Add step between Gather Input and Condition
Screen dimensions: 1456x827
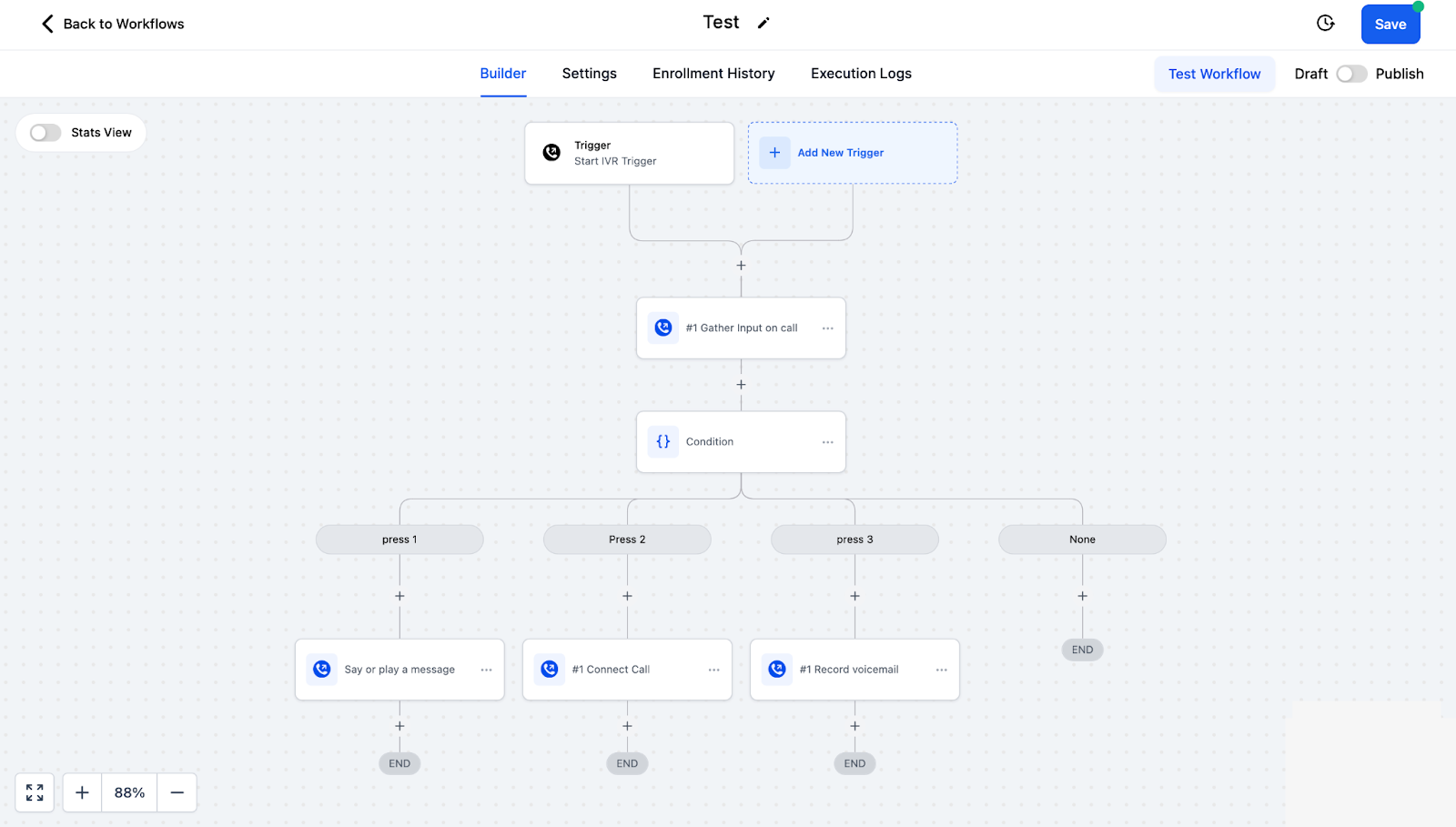point(741,385)
